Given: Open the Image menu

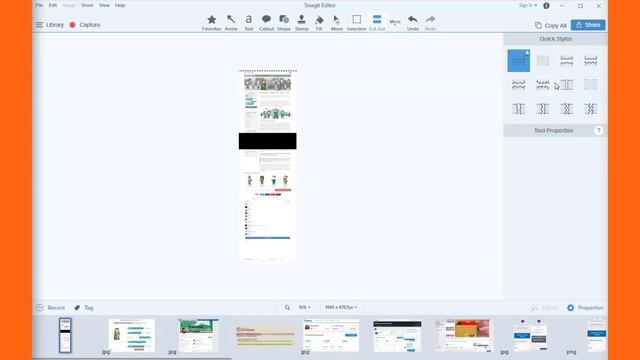Looking at the screenshot, I should click(69, 5).
